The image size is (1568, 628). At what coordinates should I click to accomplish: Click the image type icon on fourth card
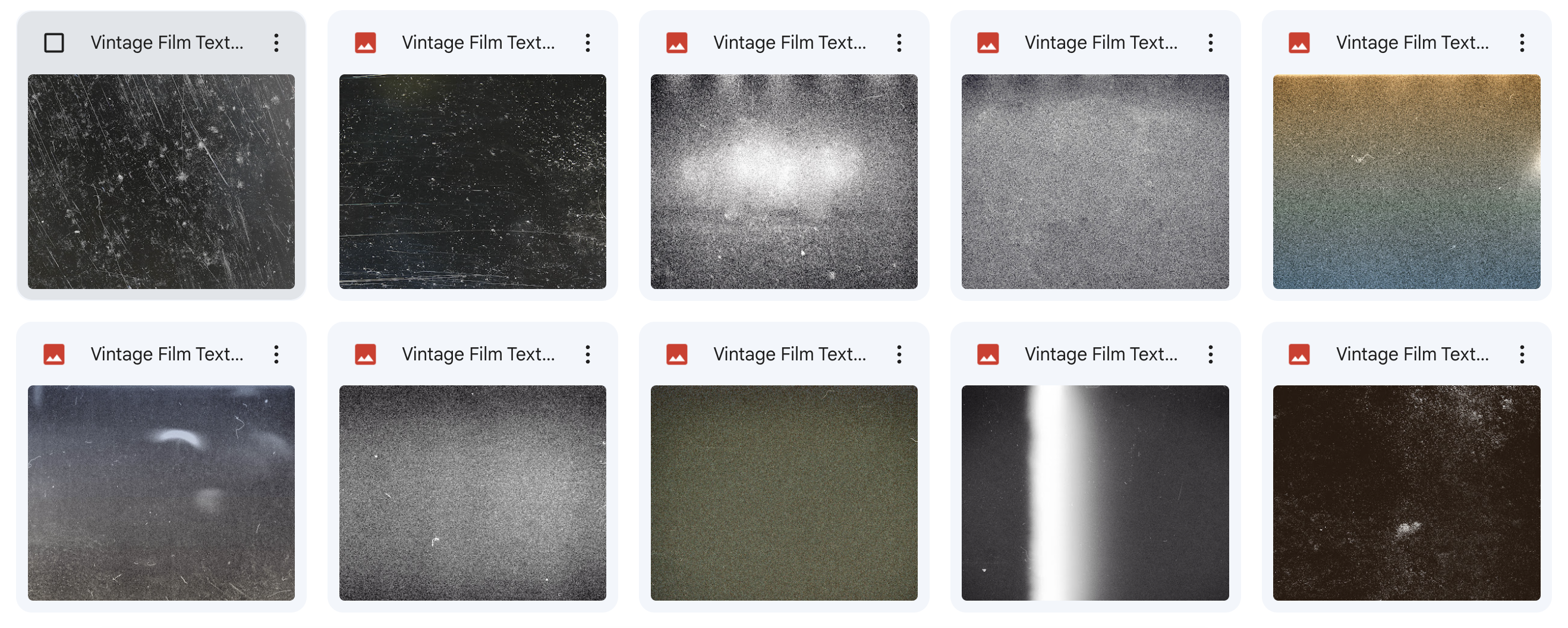989,43
